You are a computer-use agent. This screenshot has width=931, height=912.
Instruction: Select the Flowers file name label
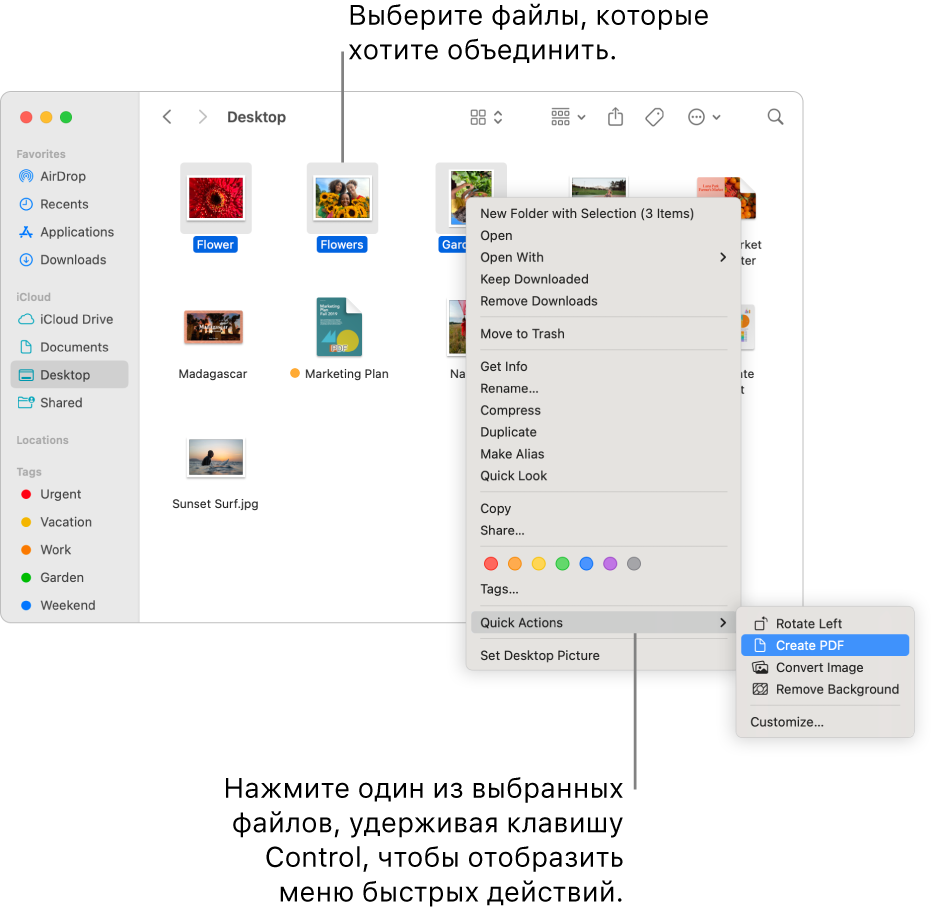click(342, 245)
